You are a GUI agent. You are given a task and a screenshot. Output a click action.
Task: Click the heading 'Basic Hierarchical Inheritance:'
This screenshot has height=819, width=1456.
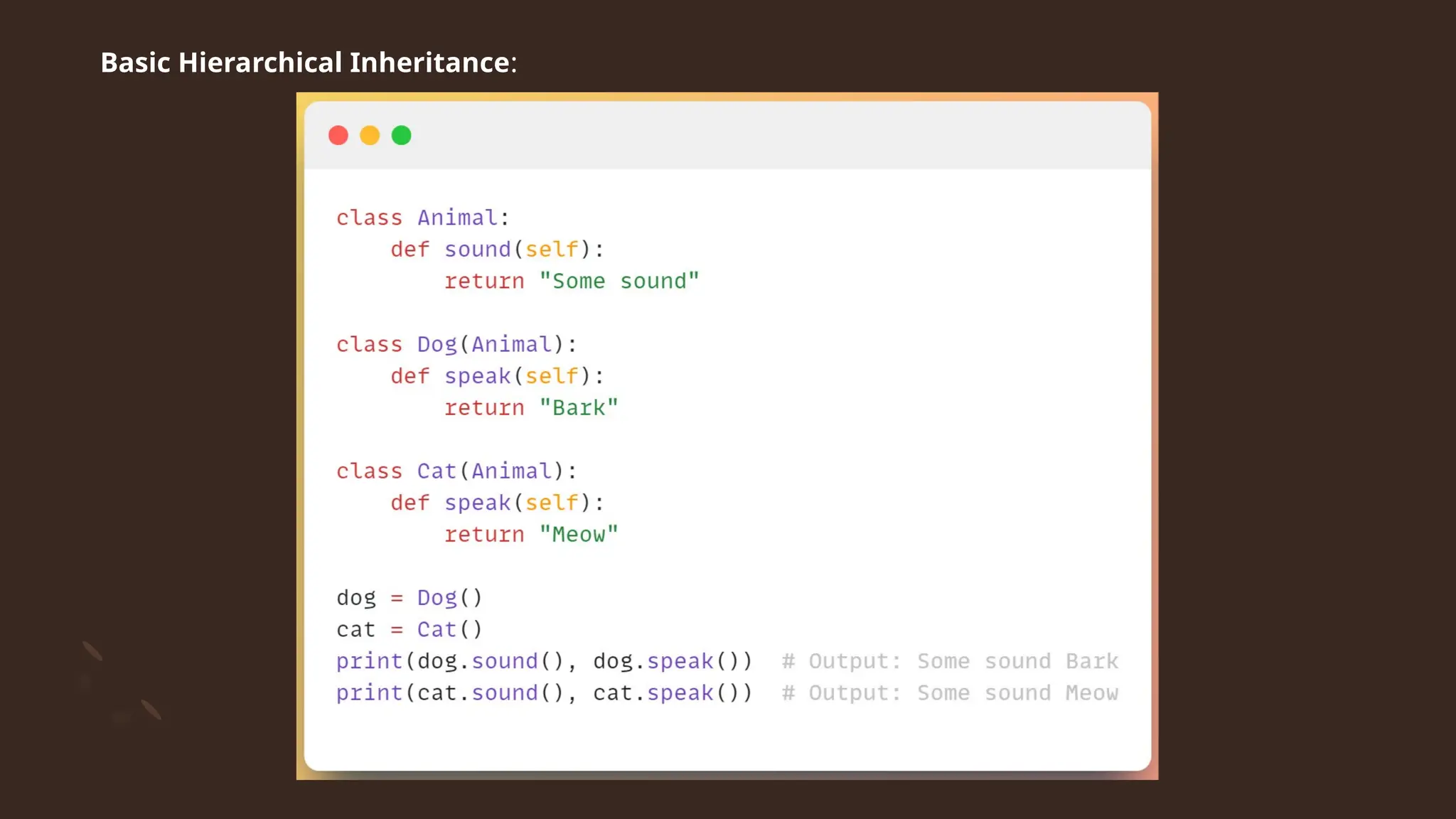(x=309, y=63)
